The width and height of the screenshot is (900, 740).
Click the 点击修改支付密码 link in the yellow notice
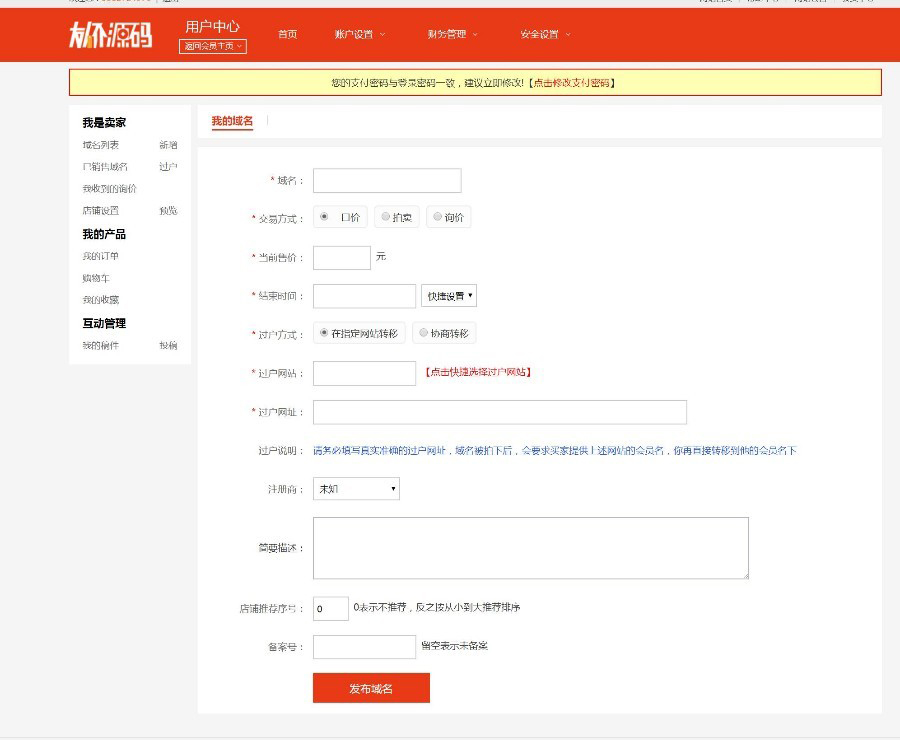(571, 83)
